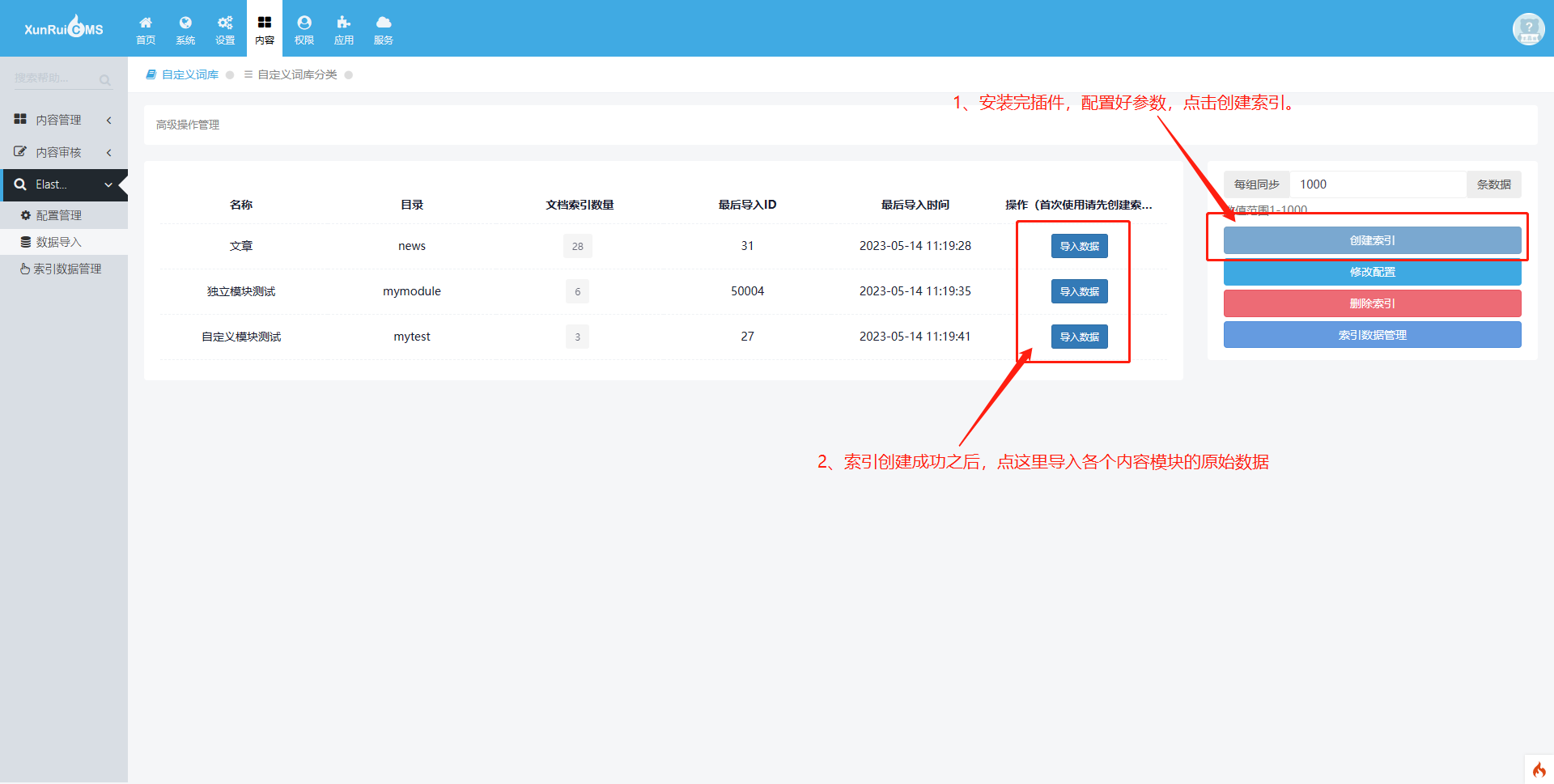Open the 服务 cloud icon
The width and height of the screenshot is (1554, 784).
click(384, 23)
